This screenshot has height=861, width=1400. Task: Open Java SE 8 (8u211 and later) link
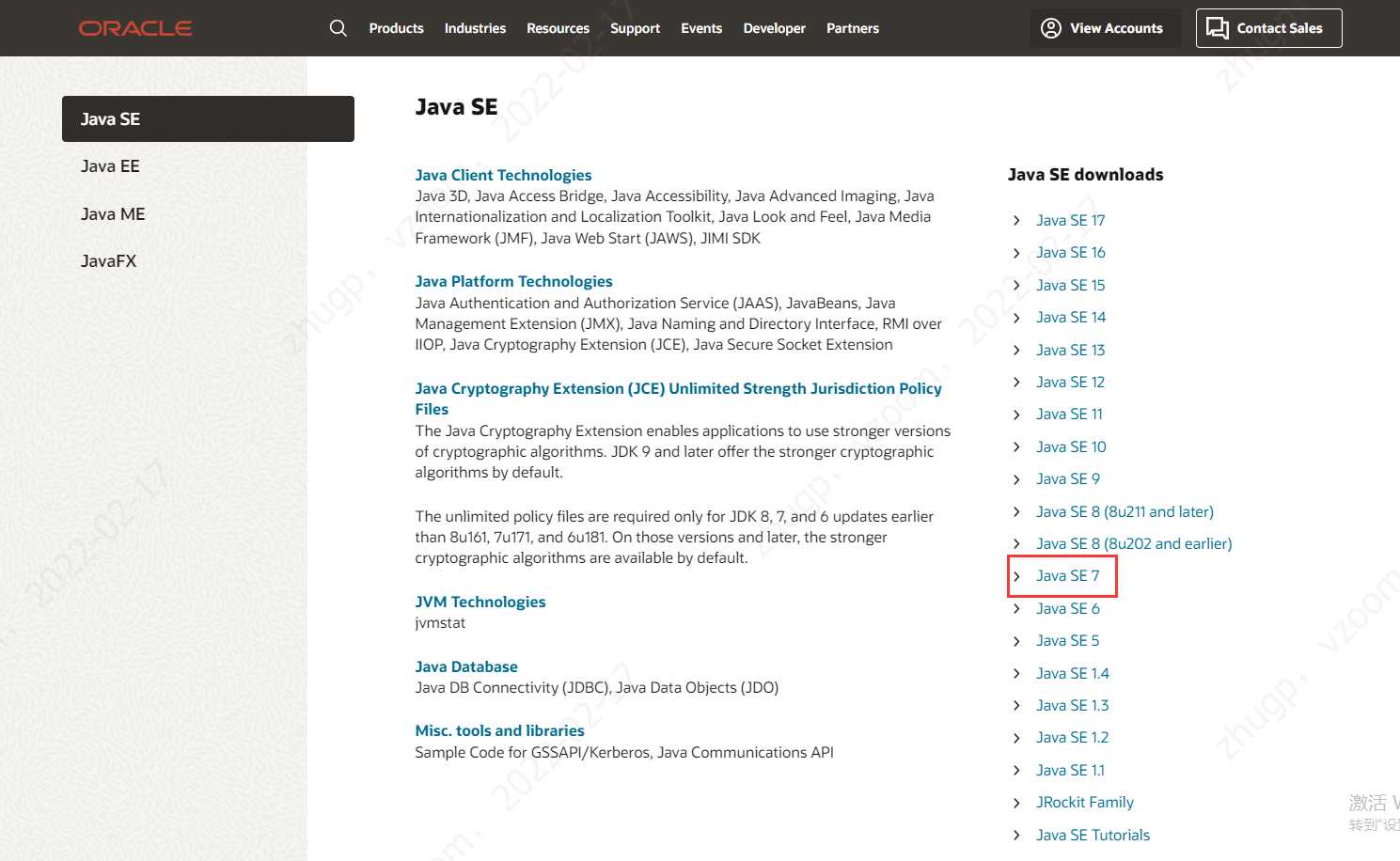tap(1125, 511)
